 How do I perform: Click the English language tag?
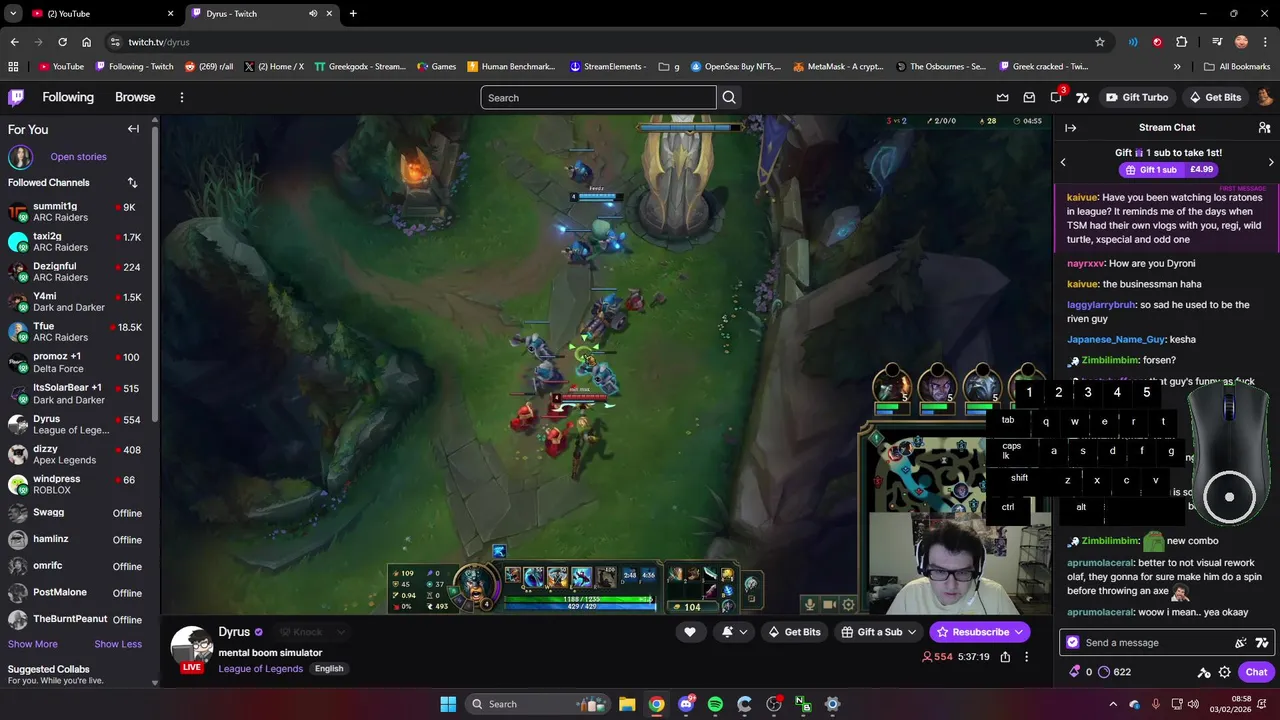(329, 669)
